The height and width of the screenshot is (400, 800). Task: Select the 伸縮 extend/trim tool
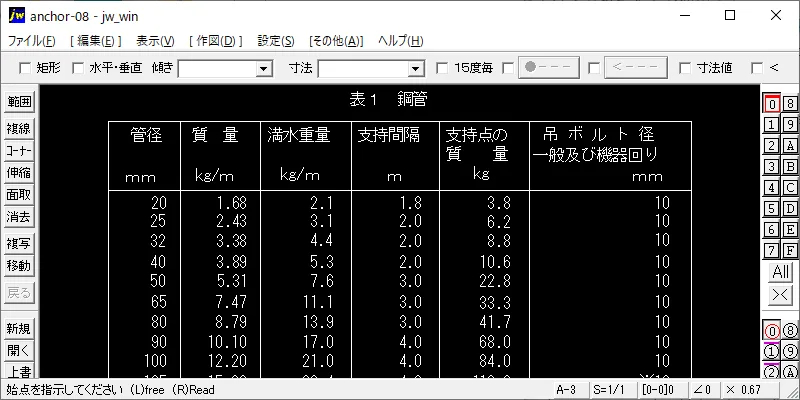(19, 173)
